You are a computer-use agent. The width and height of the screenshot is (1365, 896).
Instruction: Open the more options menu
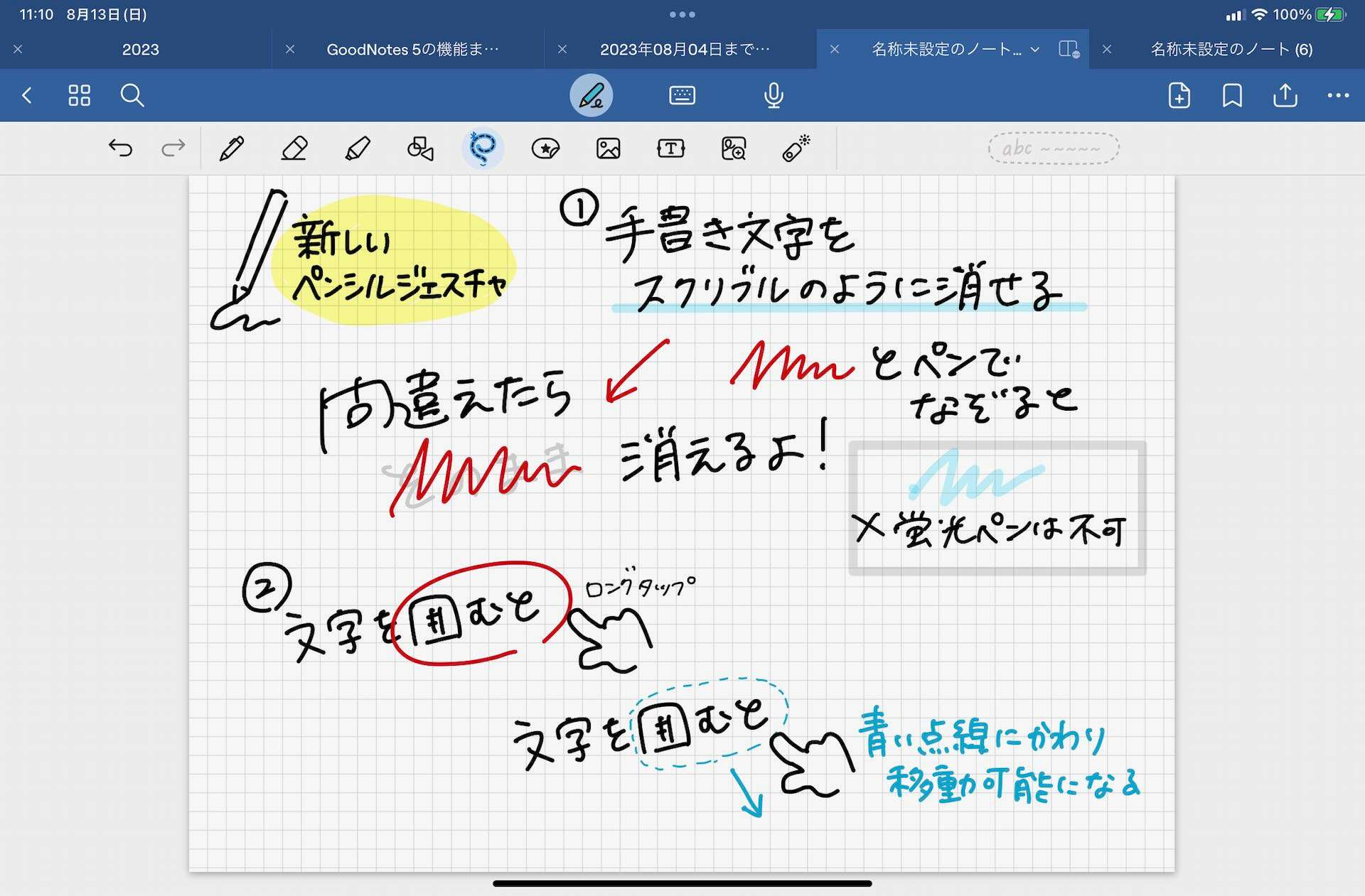pos(1337,95)
